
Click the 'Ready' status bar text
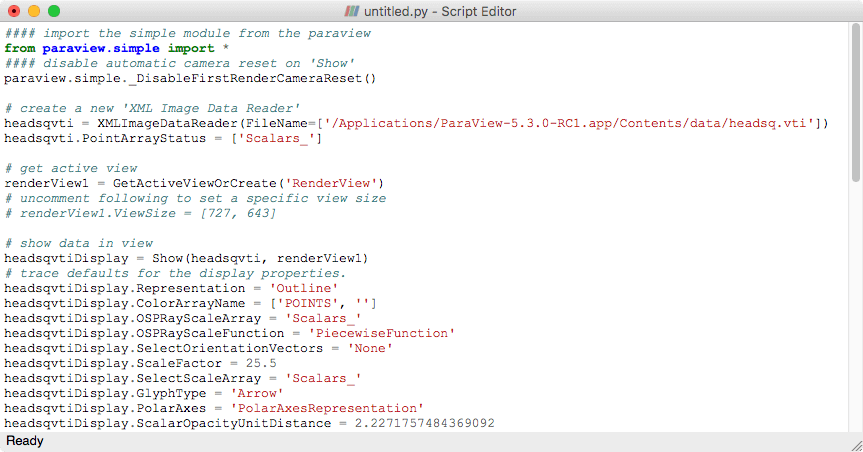tap(25, 440)
